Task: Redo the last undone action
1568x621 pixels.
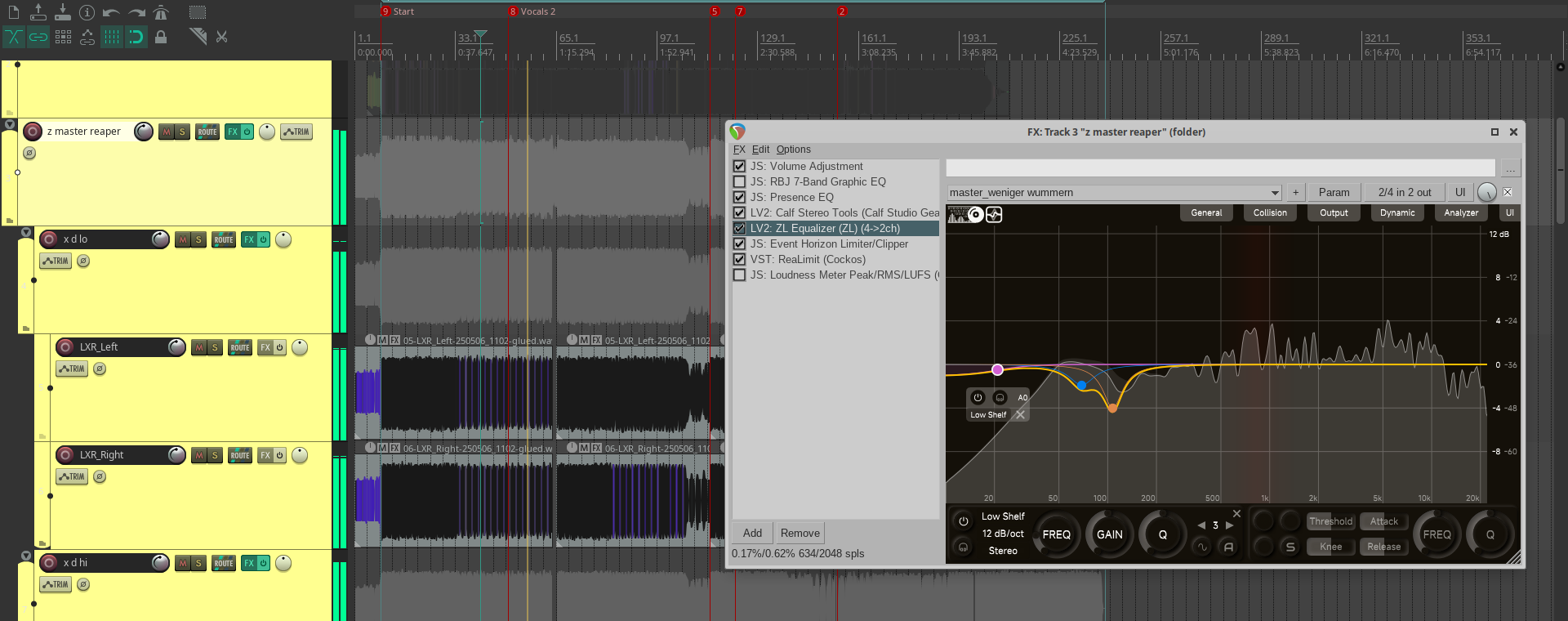Action: coord(136,12)
